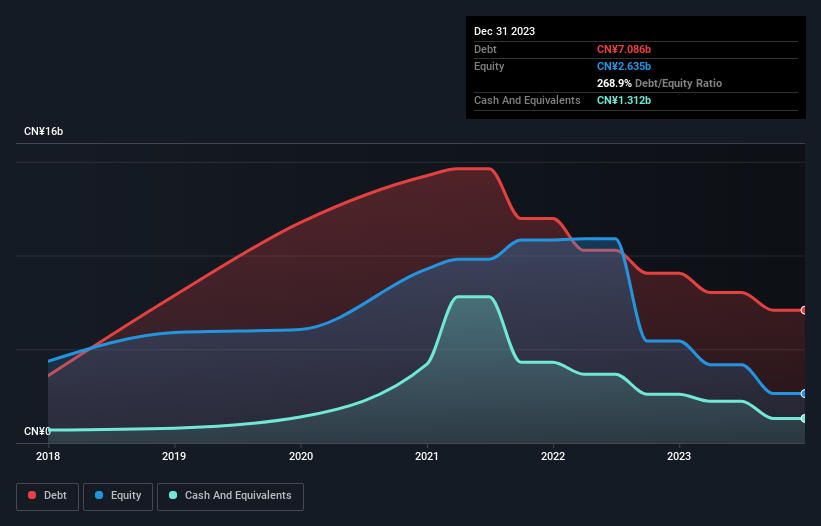Click the CN¥16b y-axis label
821x526 pixels.
(x=43, y=131)
